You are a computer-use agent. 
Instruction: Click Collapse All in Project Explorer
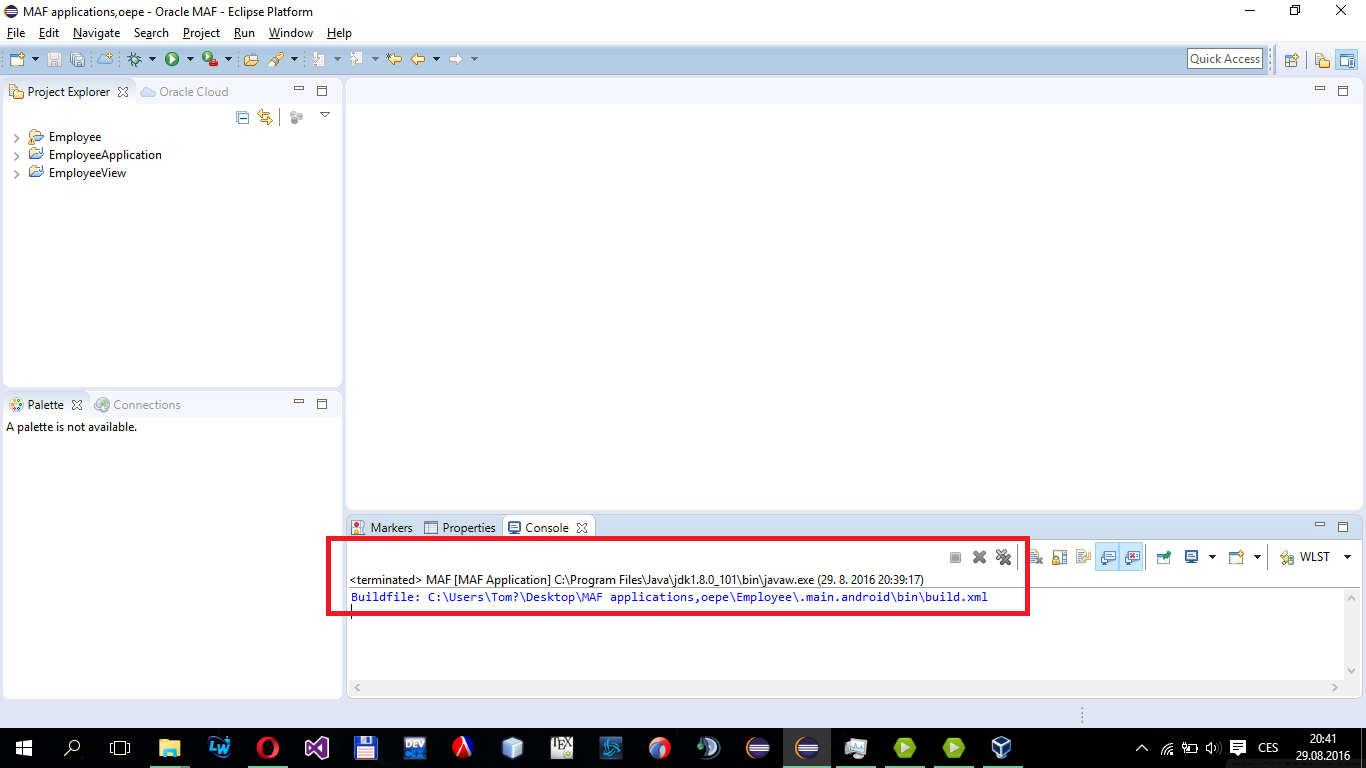point(242,117)
